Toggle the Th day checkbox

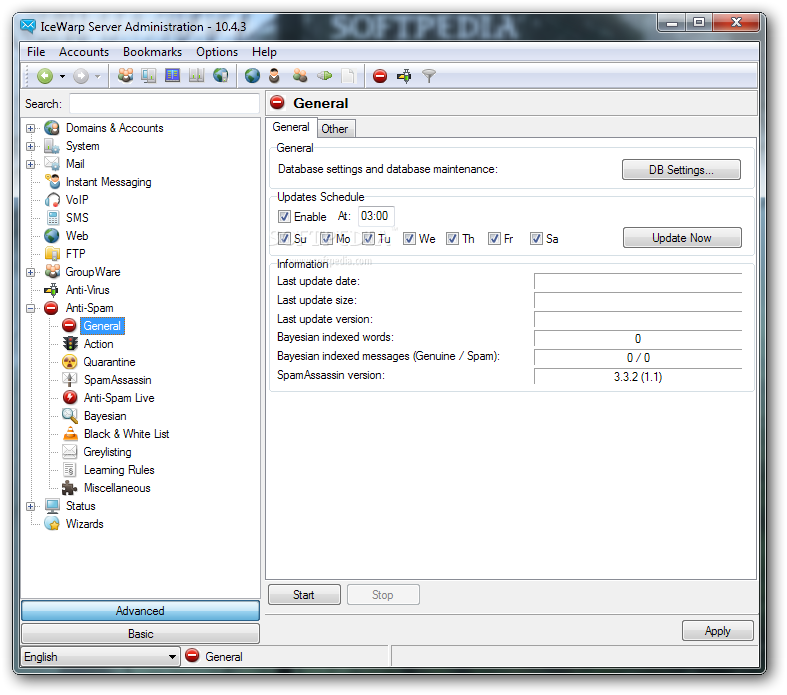(x=452, y=238)
